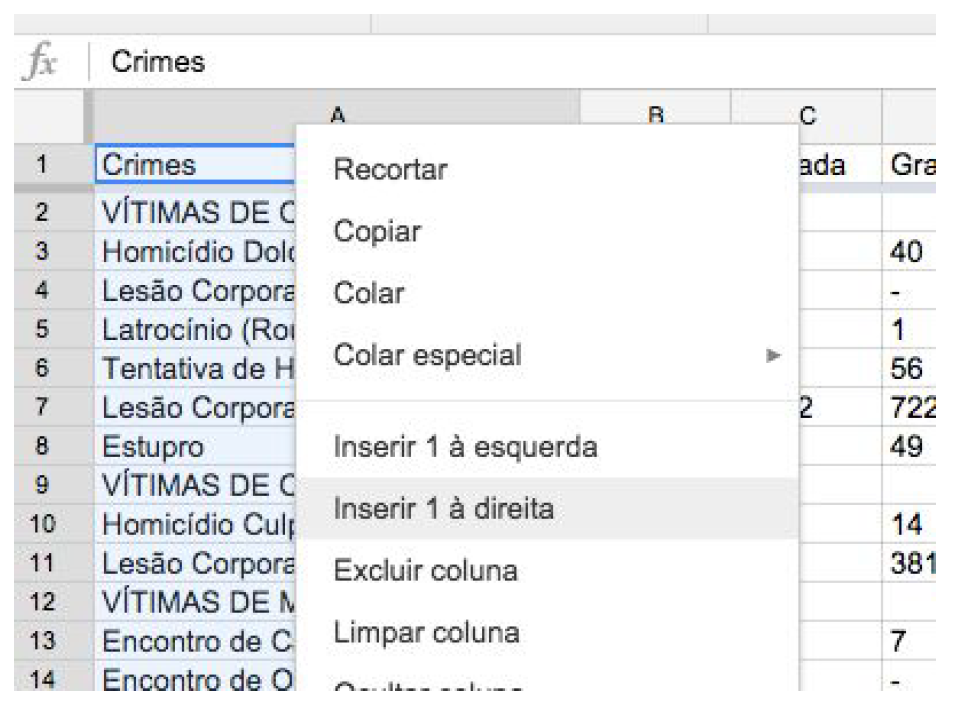This screenshot has width=958, height=704.
Task: Select column C header
Action: (806, 116)
